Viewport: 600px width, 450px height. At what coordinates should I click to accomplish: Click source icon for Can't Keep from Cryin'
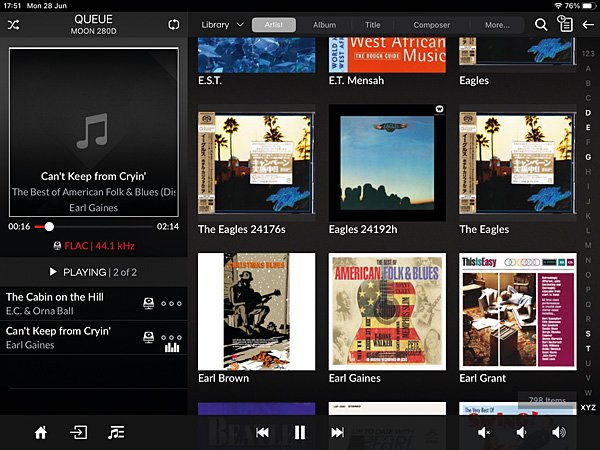pos(148,337)
